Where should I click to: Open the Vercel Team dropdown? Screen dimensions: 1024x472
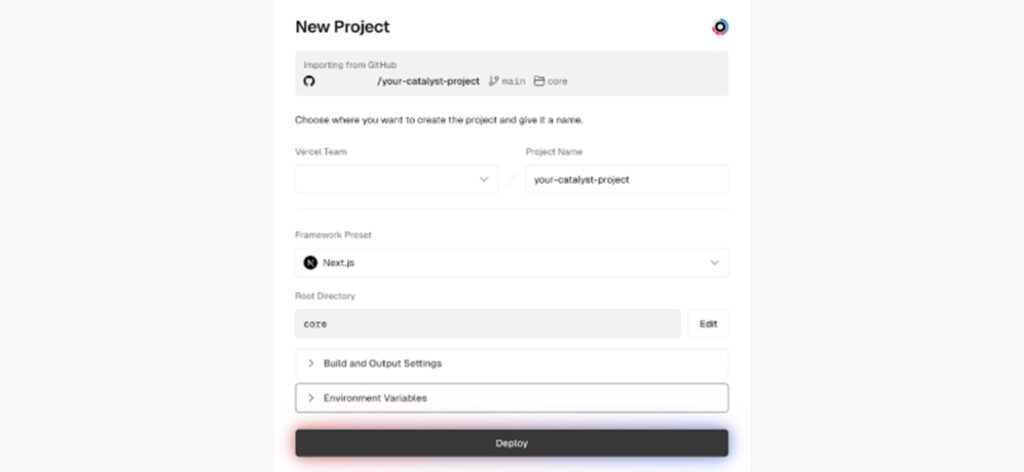click(x=395, y=180)
